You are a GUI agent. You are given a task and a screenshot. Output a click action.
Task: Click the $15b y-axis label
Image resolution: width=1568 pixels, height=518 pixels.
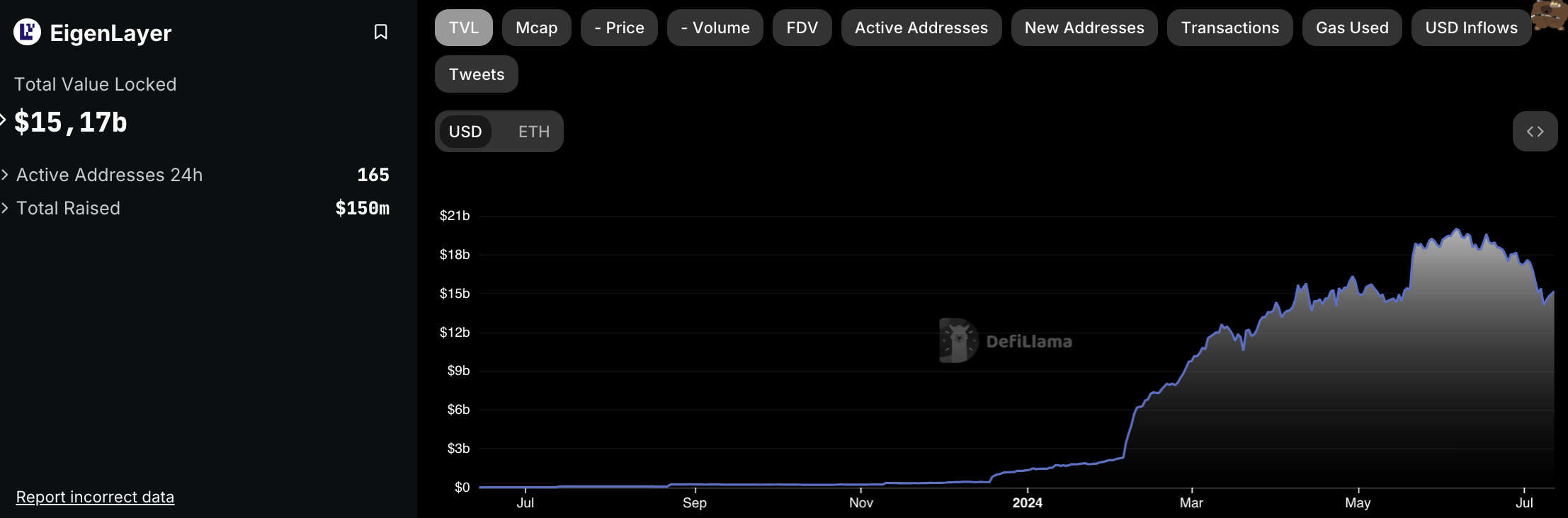pos(455,294)
